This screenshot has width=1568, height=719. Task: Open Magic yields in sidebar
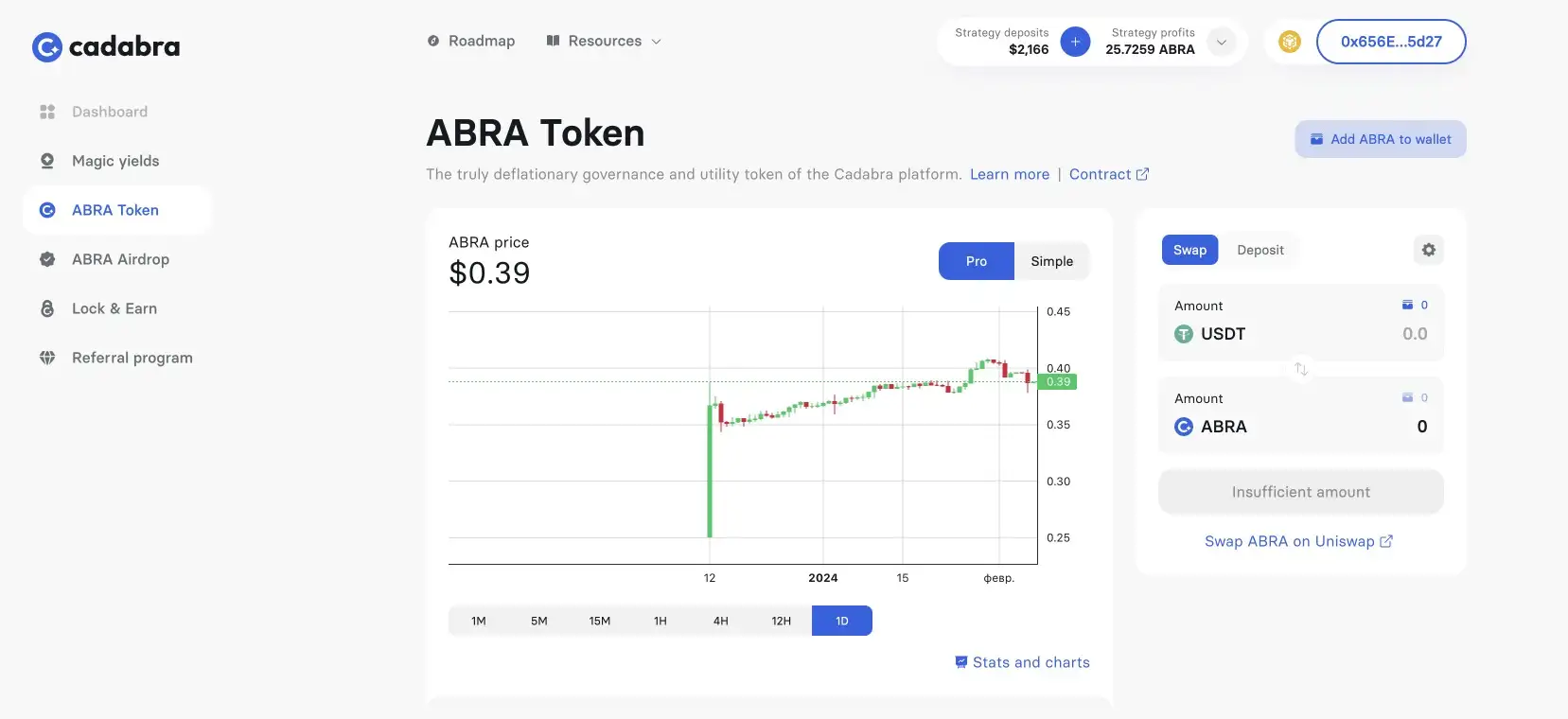coord(115,161)
